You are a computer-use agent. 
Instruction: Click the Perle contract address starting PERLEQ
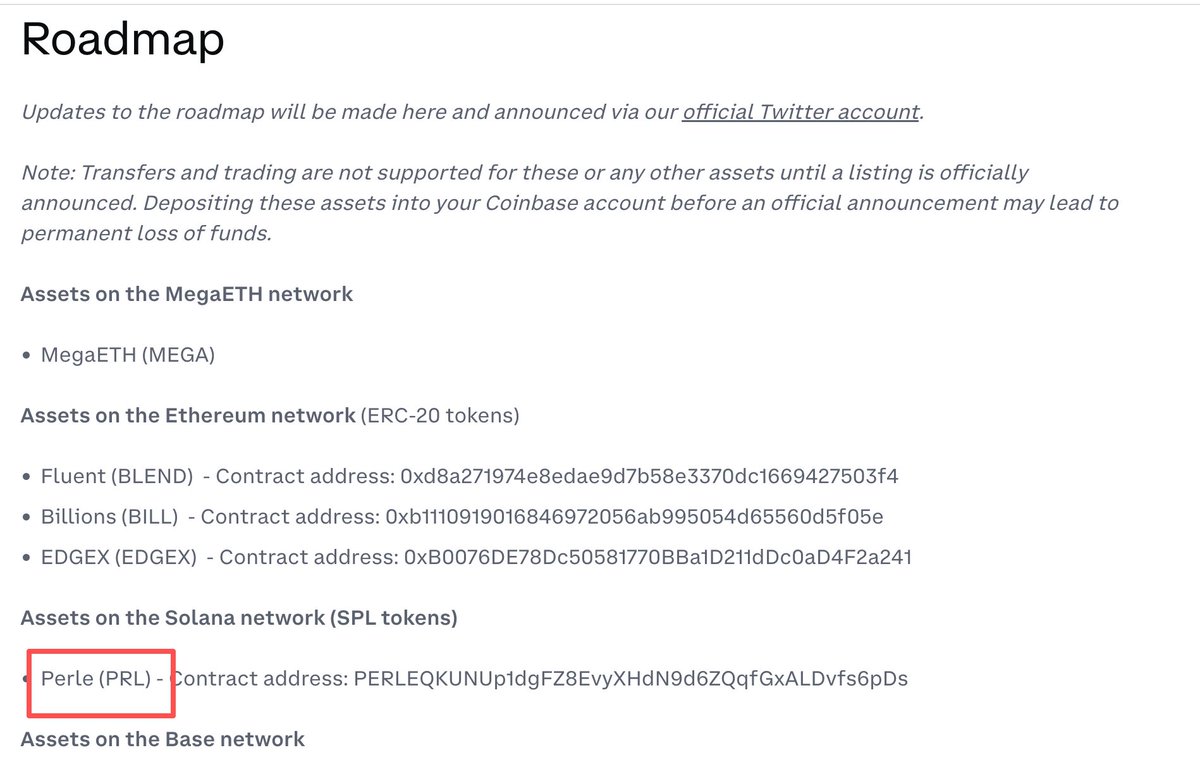point(631,679)
